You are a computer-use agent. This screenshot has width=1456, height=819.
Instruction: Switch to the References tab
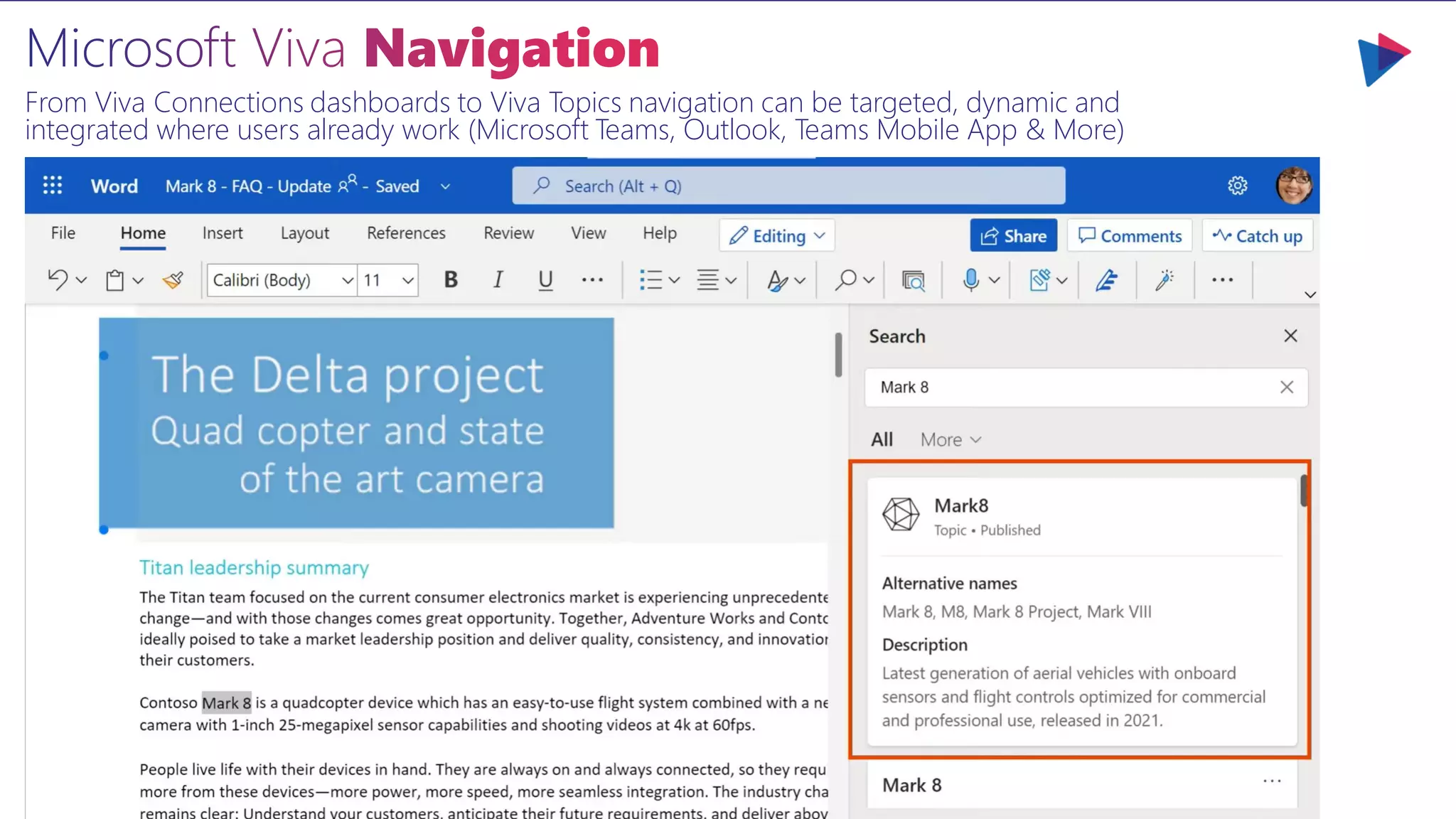tap(406, 232)
